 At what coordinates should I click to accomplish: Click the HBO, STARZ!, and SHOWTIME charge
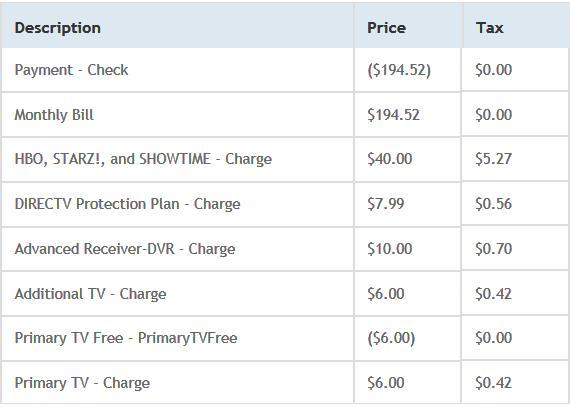143,159
